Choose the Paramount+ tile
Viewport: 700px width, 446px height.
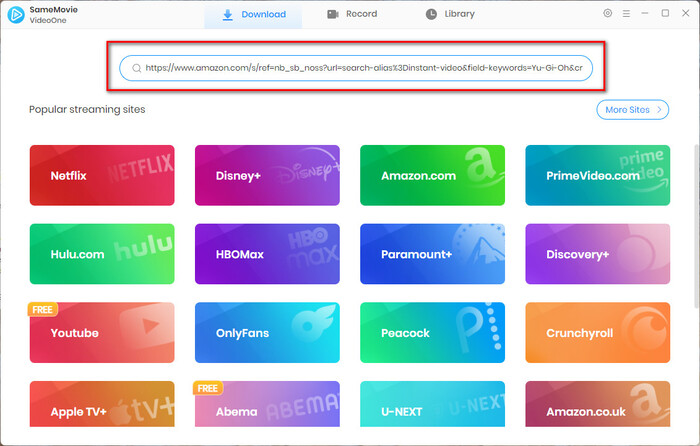433,254
